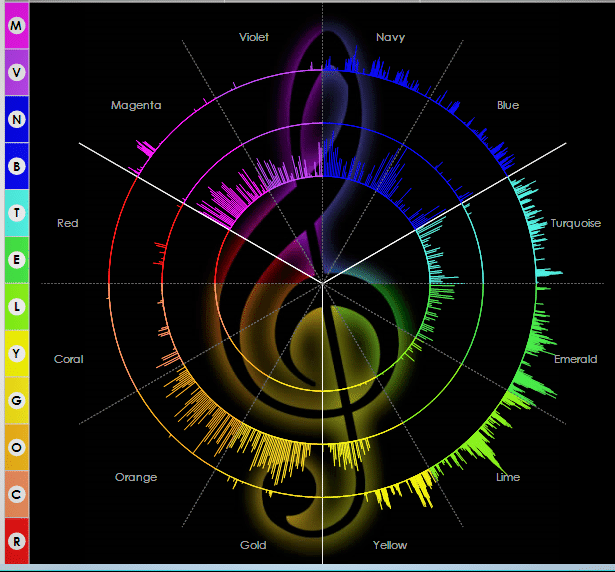Select the turquoise T sidebar button

click(16, 213)
